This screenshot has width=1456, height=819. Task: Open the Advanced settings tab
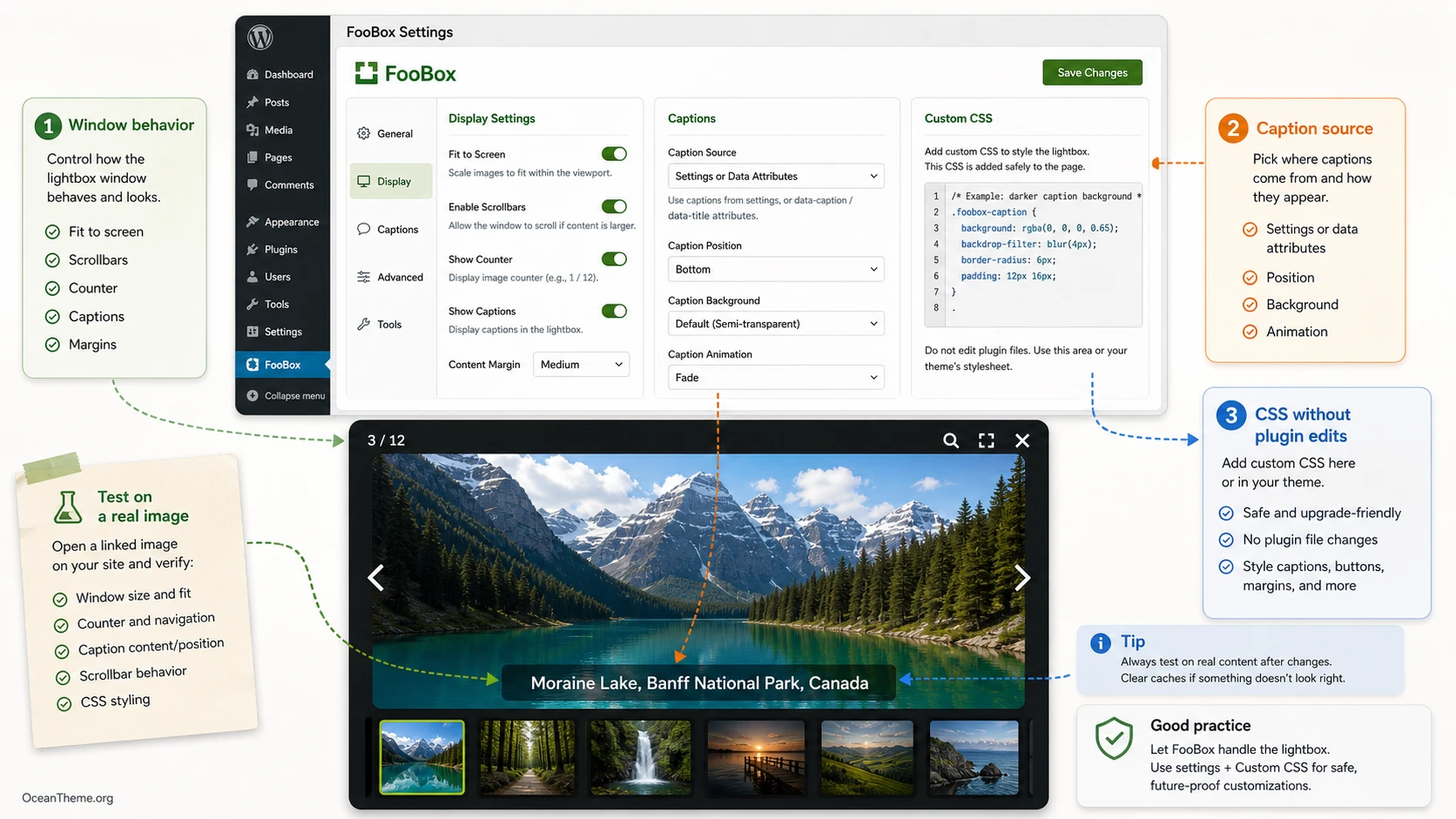pos(391,277)
